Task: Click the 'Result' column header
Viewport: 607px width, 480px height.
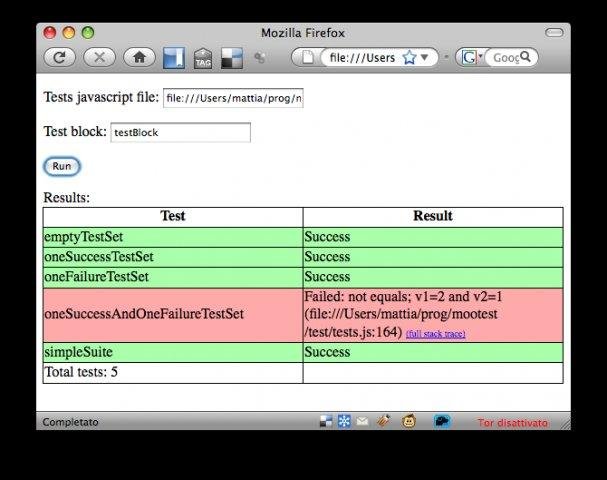Action: [433, 216]
